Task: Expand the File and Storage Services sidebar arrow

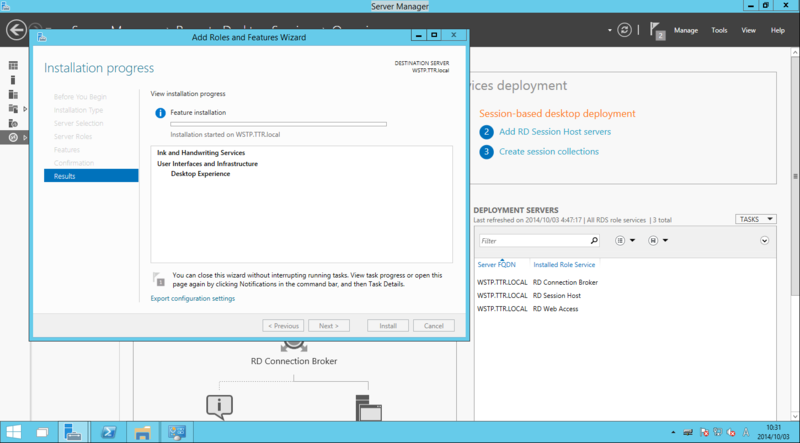Action: (x=25, y=109)
